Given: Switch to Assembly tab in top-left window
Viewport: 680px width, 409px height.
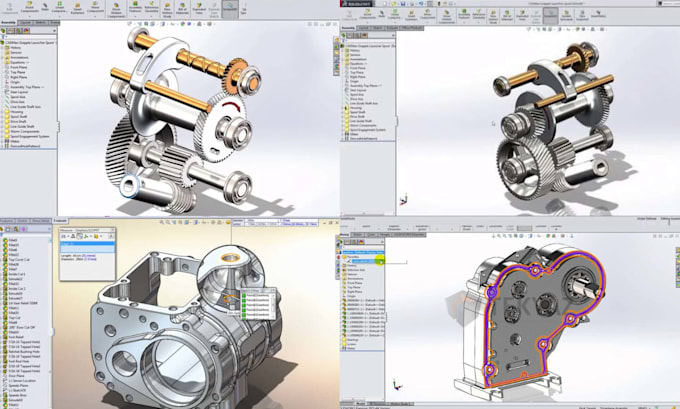Looking at the screenshot, I should [8, 23].
